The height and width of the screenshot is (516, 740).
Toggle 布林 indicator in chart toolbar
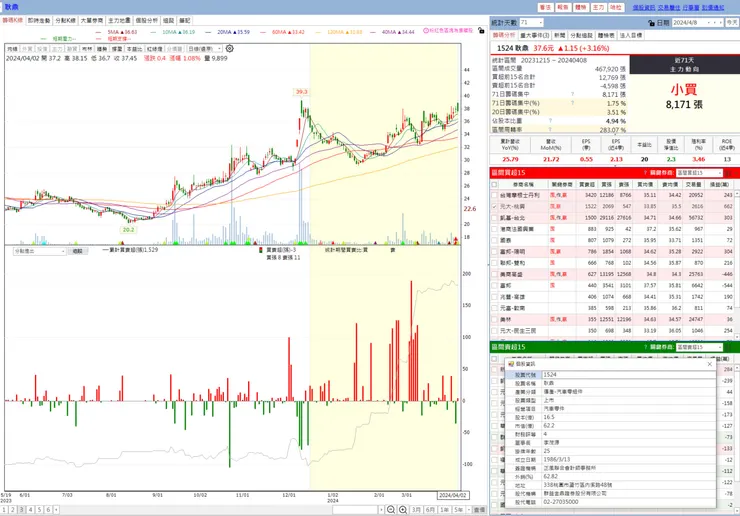click(87, 49)
